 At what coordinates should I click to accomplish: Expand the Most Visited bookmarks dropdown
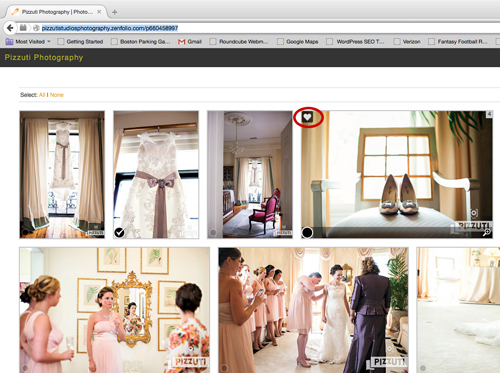point(49,42)
